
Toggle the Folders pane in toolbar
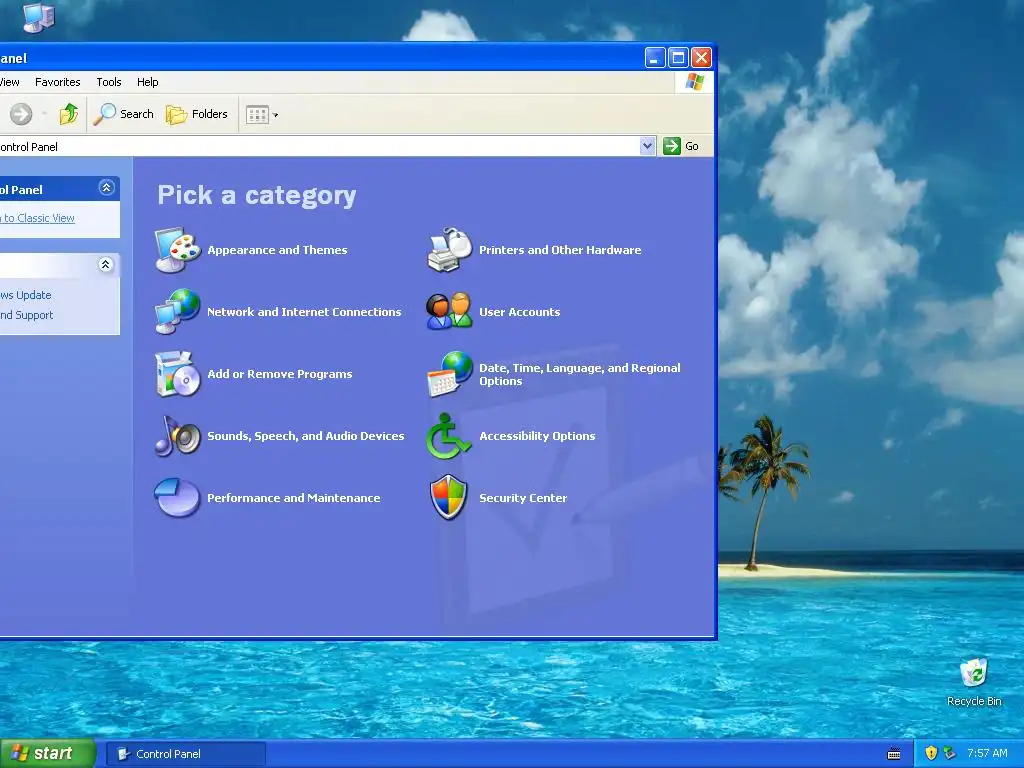click(197, 114)
